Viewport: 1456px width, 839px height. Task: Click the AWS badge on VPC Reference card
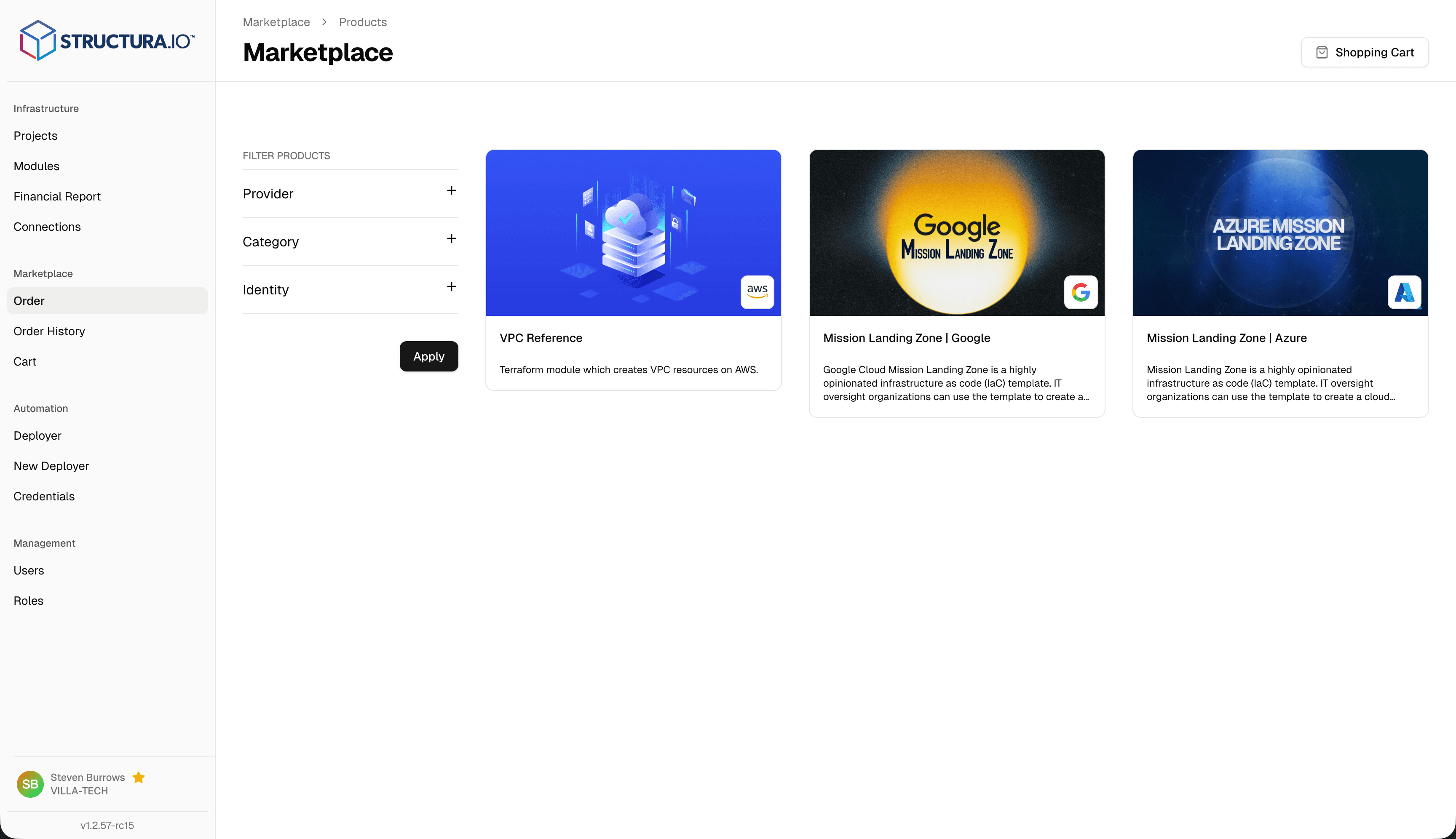tap(757, 292)
